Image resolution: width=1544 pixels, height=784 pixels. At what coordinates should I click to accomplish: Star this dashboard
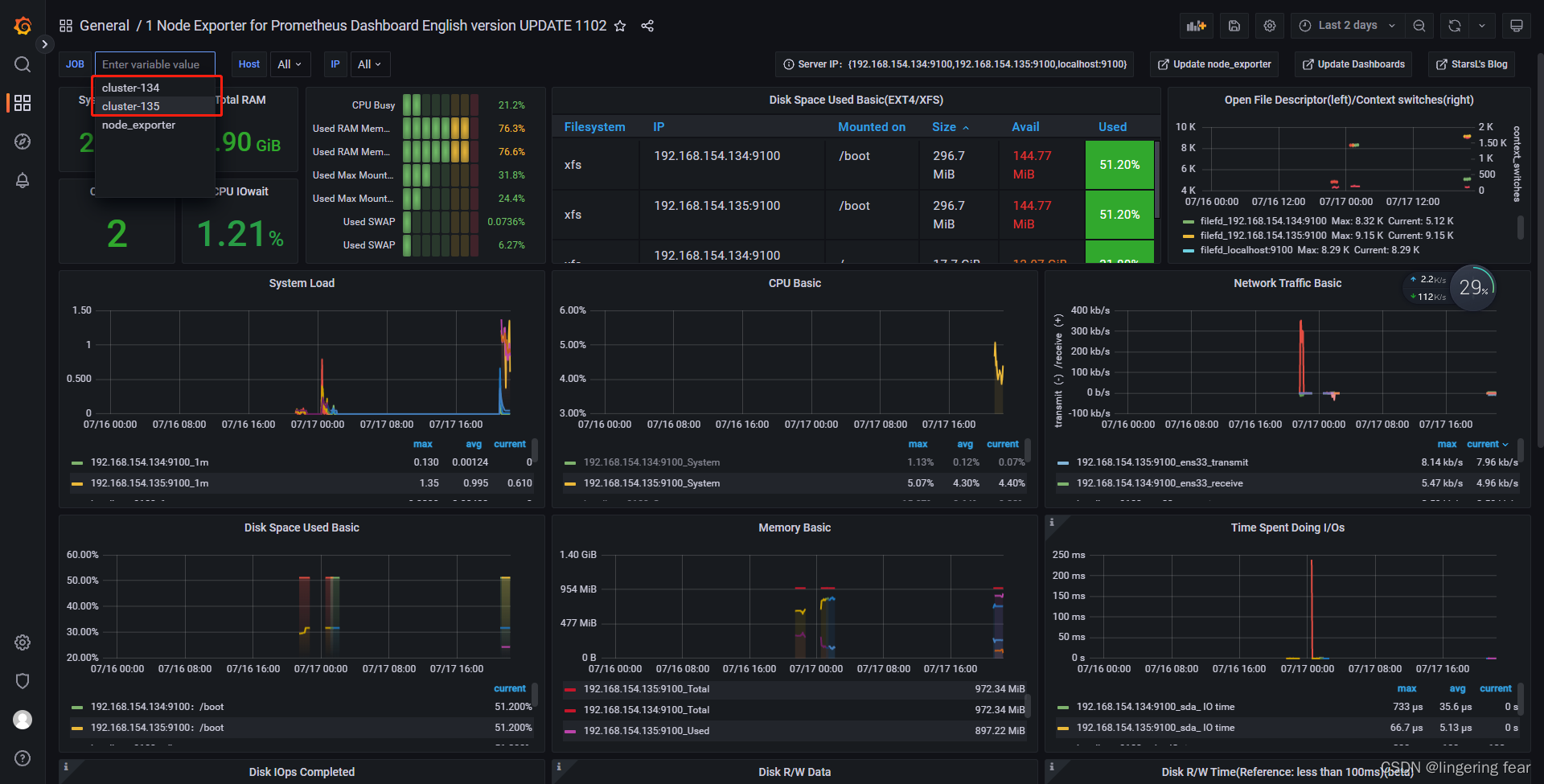pos(620,25)
